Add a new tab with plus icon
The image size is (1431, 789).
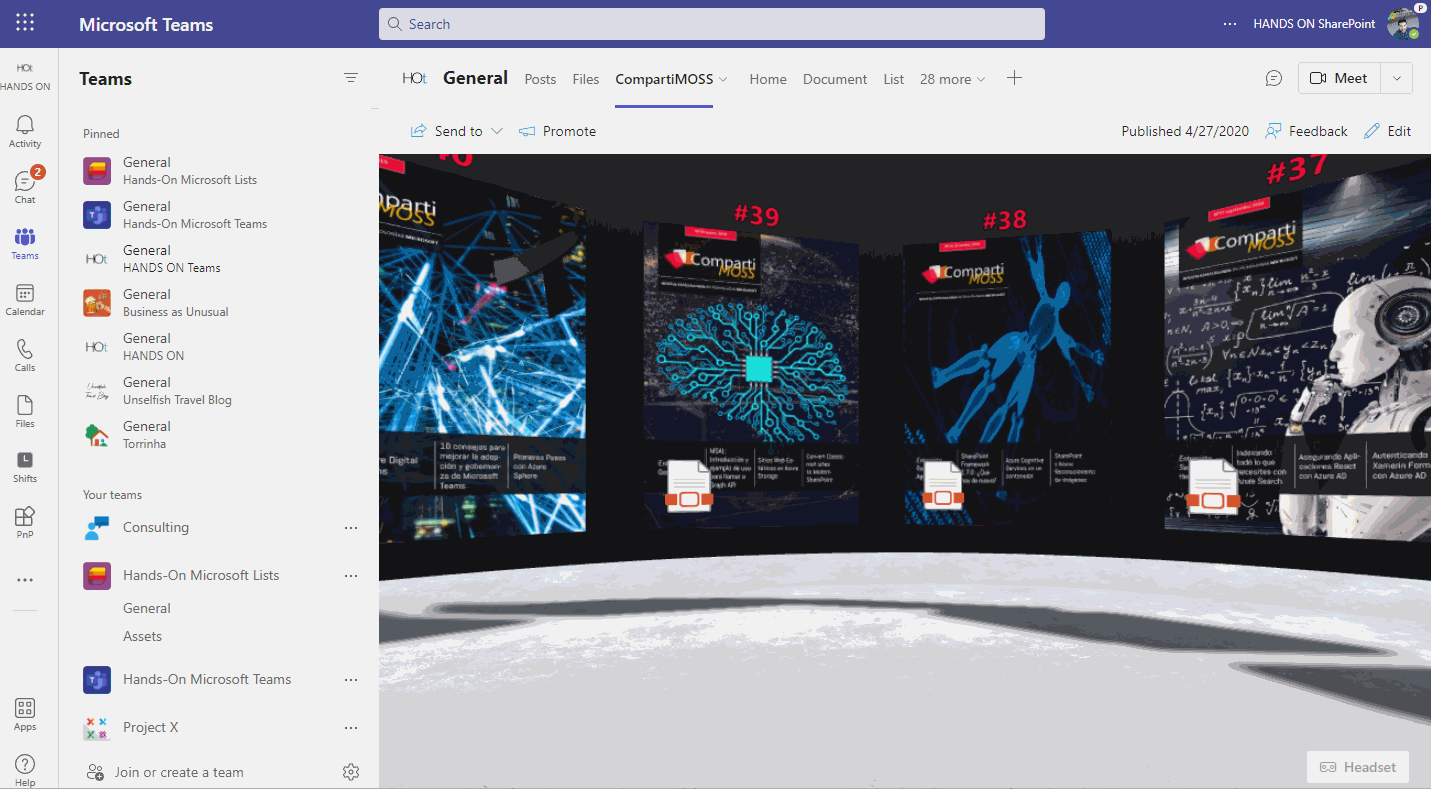click(1014, 78)
